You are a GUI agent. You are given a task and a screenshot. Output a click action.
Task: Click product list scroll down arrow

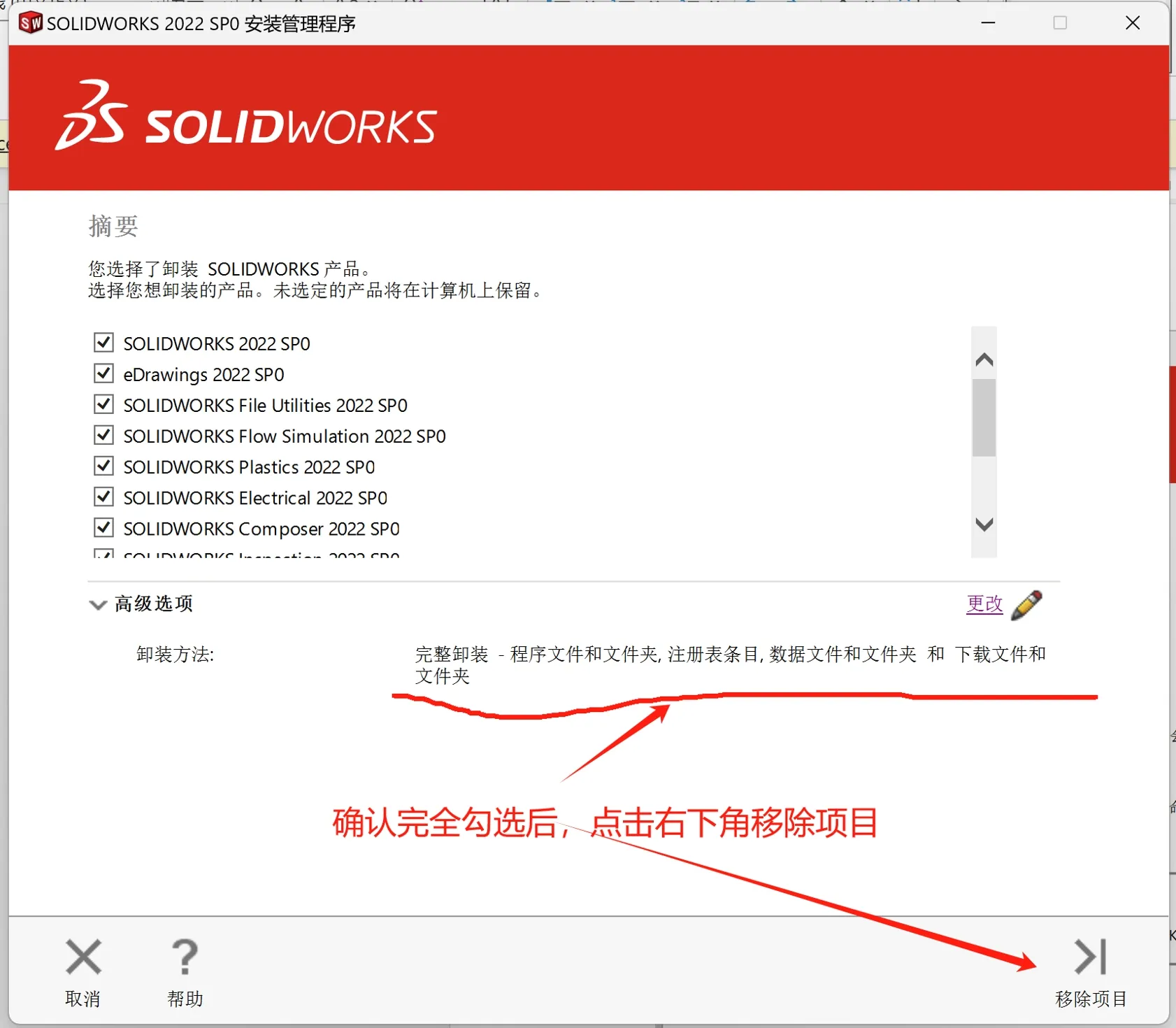tap(984, 524)
